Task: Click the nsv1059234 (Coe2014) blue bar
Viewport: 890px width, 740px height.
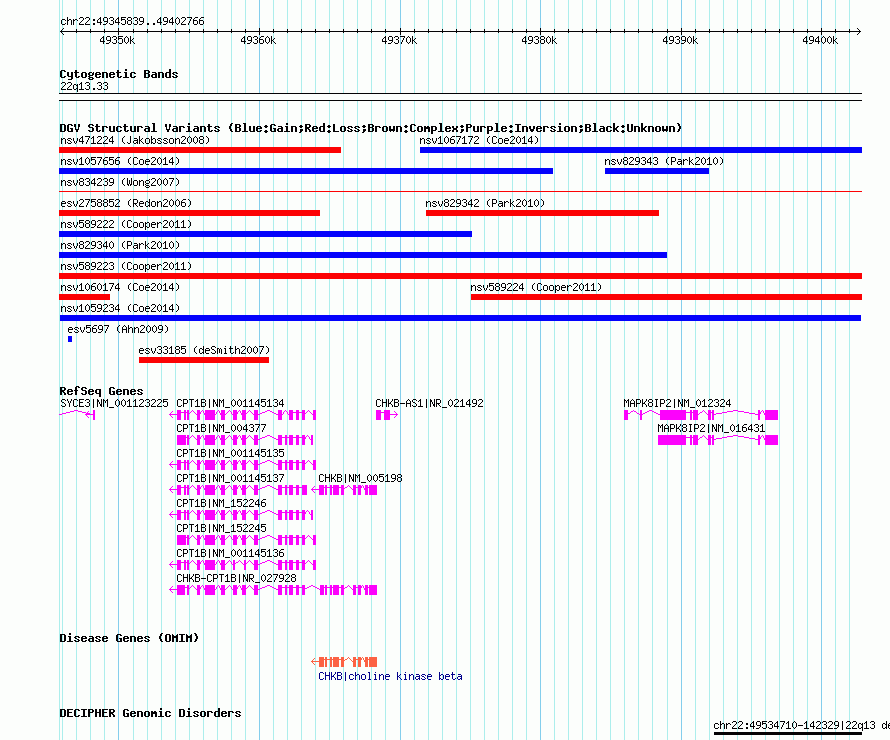Action: click(x=460, y=318)
